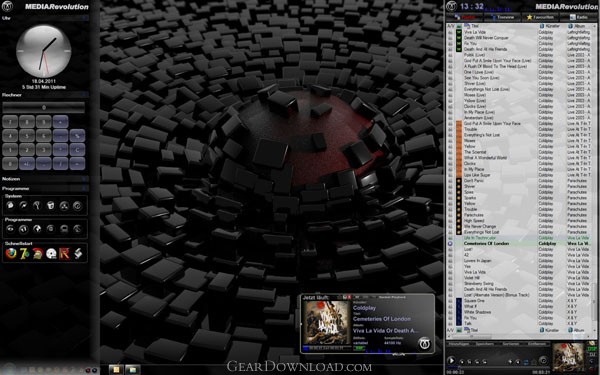Image resolution: width=600 pixels, height=375 pixels.
Task: Click the globe icon in the Programme row
Action: point(37,229)
